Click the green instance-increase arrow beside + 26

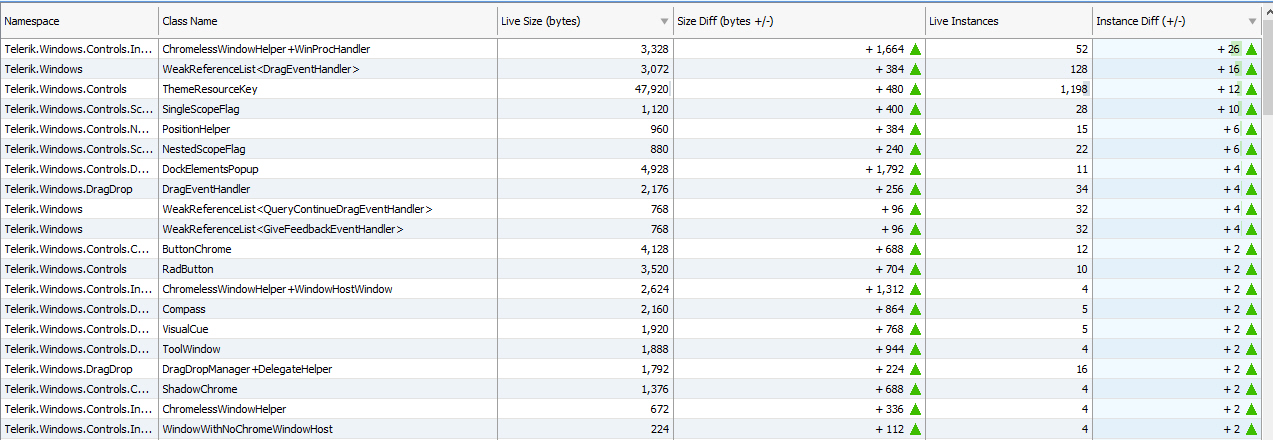coord(1251,49)
